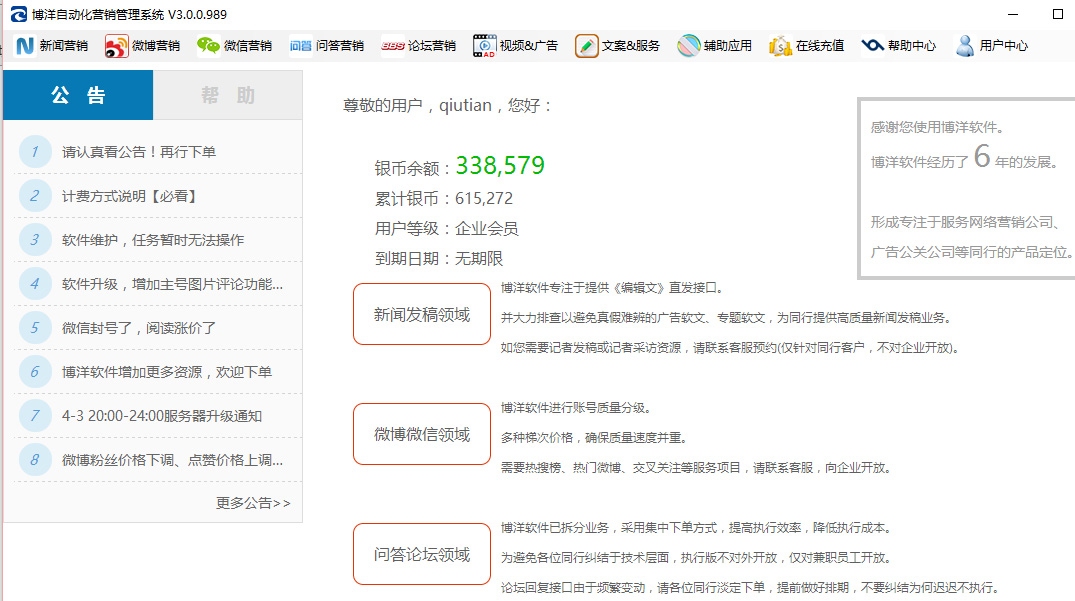Click the 论坛营销 BBS icon
The width and height of the screenshot is (1075, 601).
(393, 46)
